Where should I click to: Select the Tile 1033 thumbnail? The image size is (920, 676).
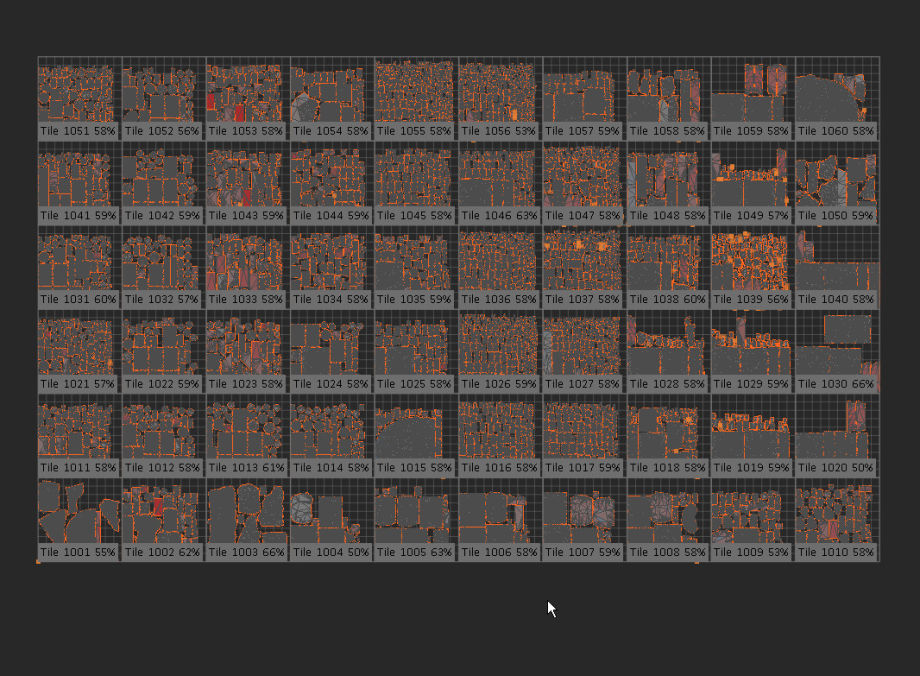247,260
